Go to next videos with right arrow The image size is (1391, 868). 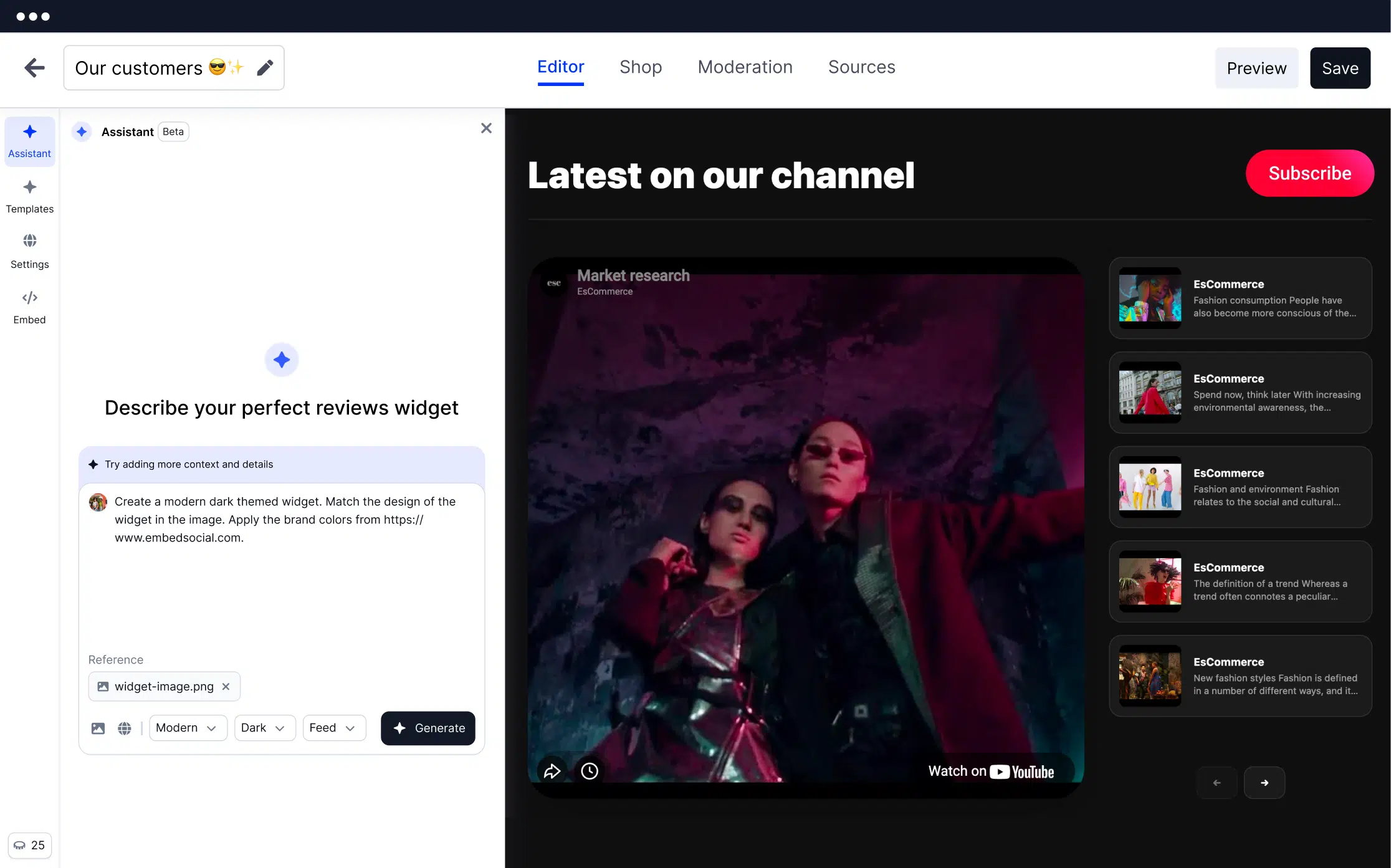click(x=1264, y=783)
